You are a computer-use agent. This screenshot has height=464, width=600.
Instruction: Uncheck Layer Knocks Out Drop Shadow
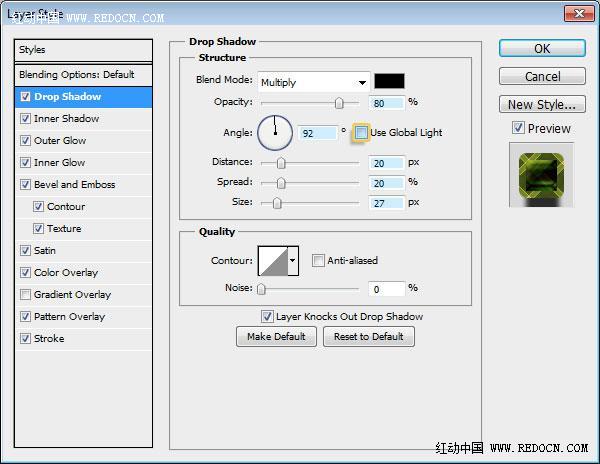point(267,317)
